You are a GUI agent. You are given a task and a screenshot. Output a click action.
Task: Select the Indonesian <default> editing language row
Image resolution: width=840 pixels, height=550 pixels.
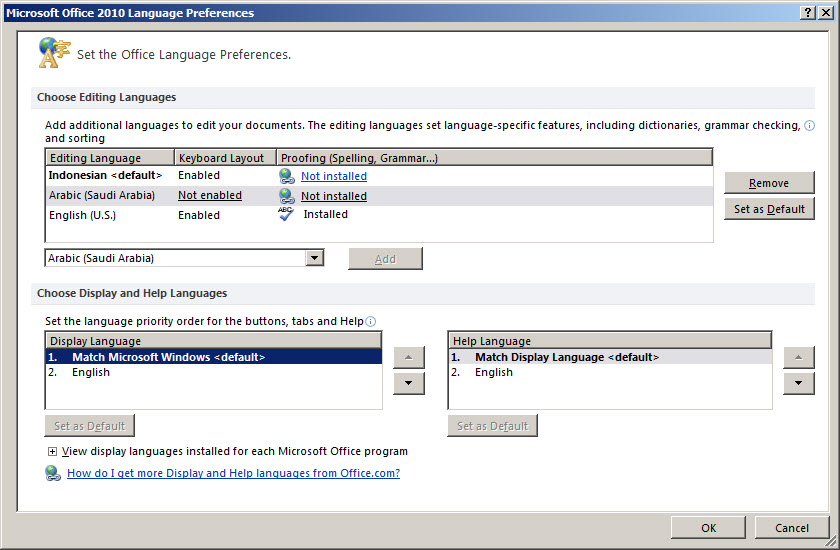(x=379, y=176)
